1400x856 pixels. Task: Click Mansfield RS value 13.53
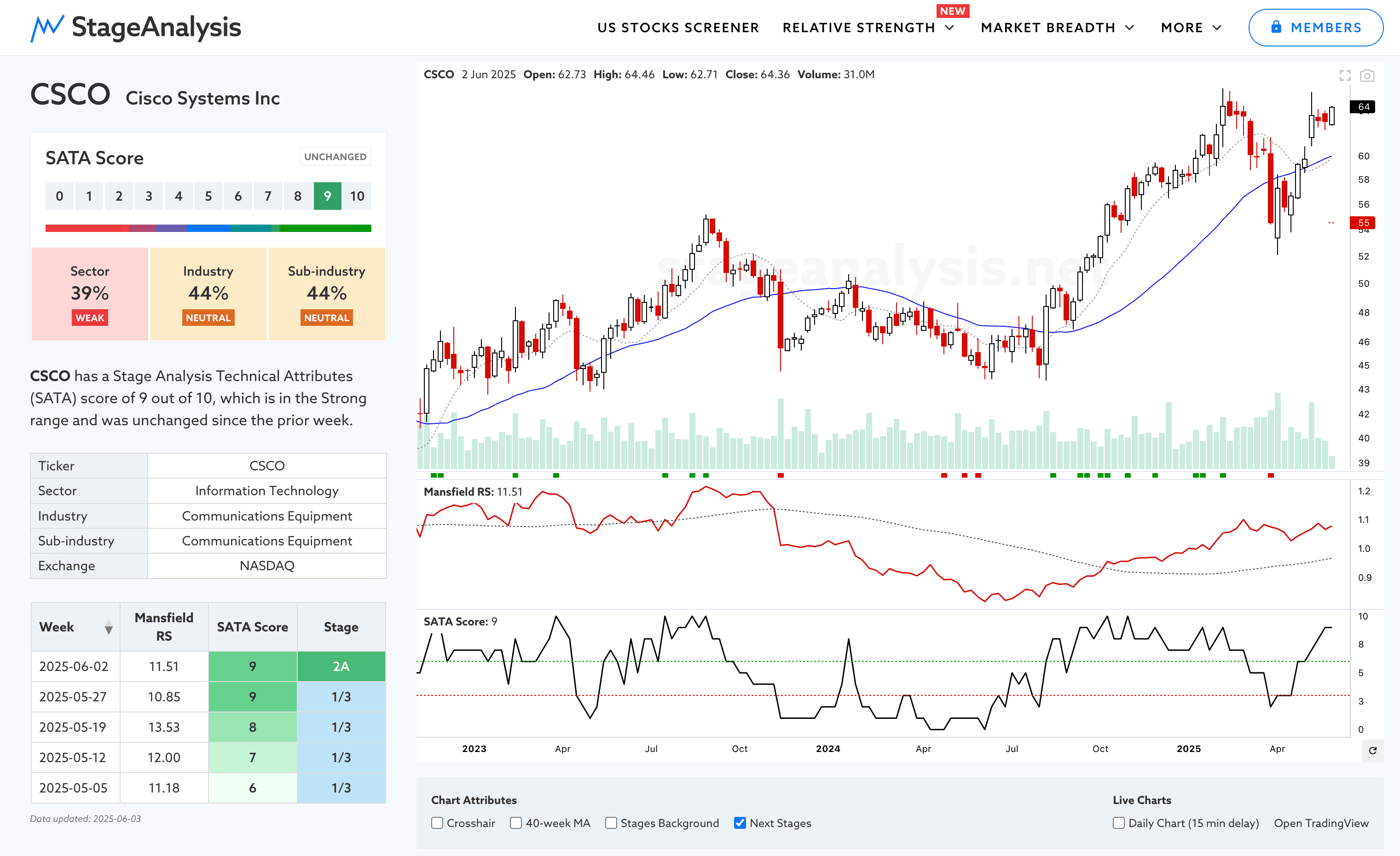164,727
